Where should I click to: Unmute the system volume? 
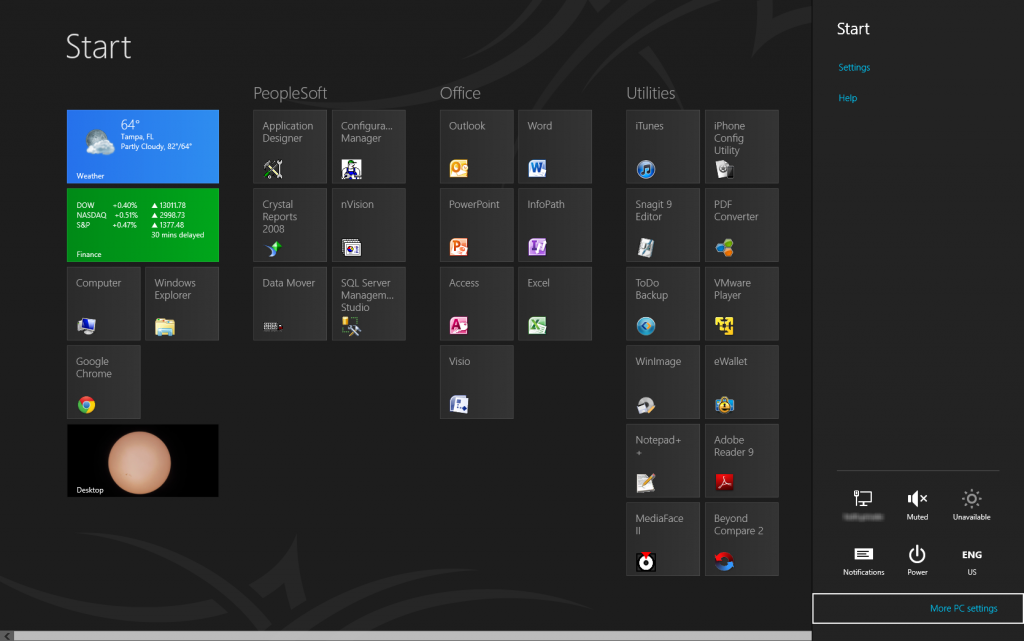(917, 503)
